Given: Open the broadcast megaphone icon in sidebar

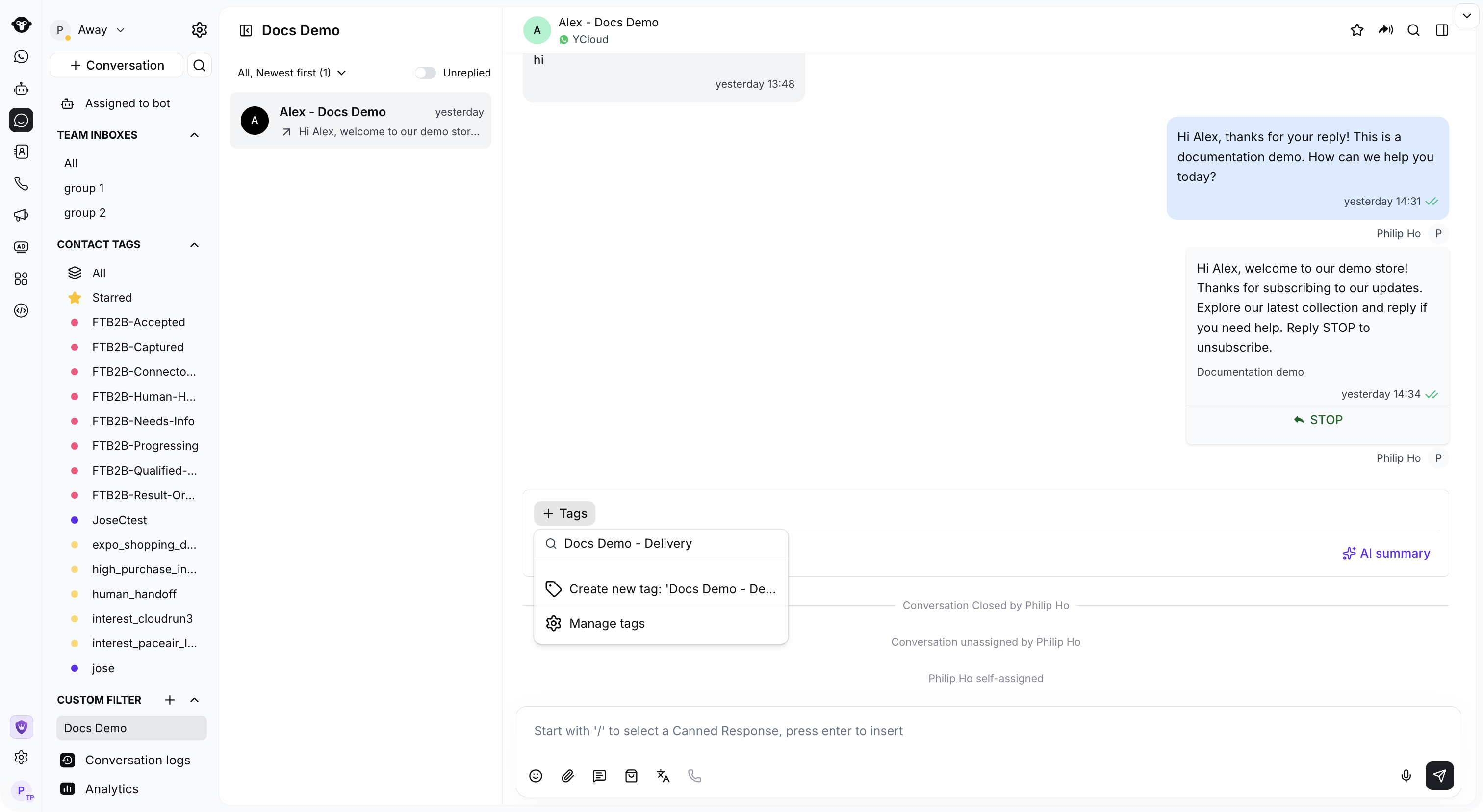Looking at the screenshot, I should click(x=21, y=215).
